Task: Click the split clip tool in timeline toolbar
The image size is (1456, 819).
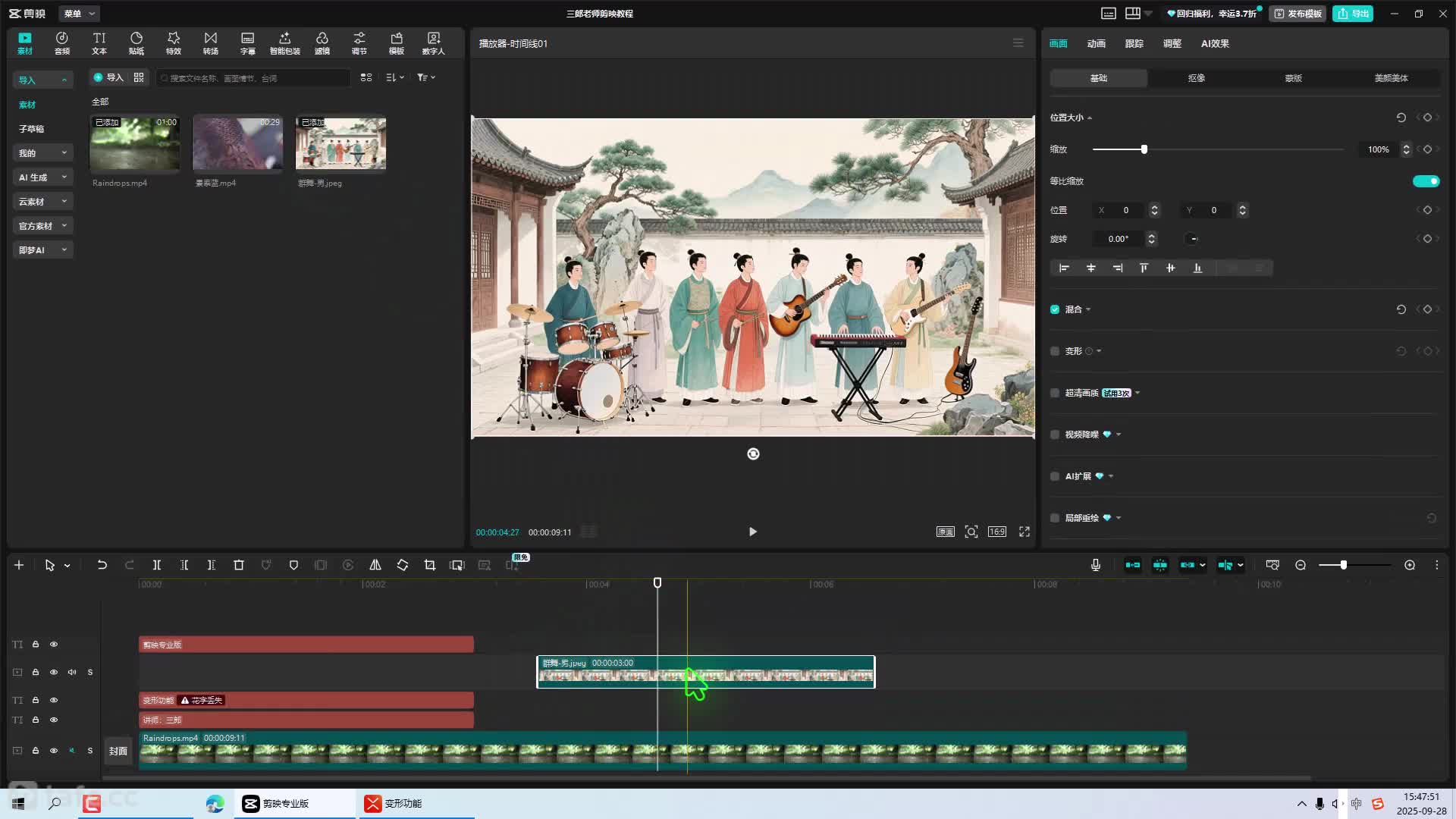Action: click(157, 565)
